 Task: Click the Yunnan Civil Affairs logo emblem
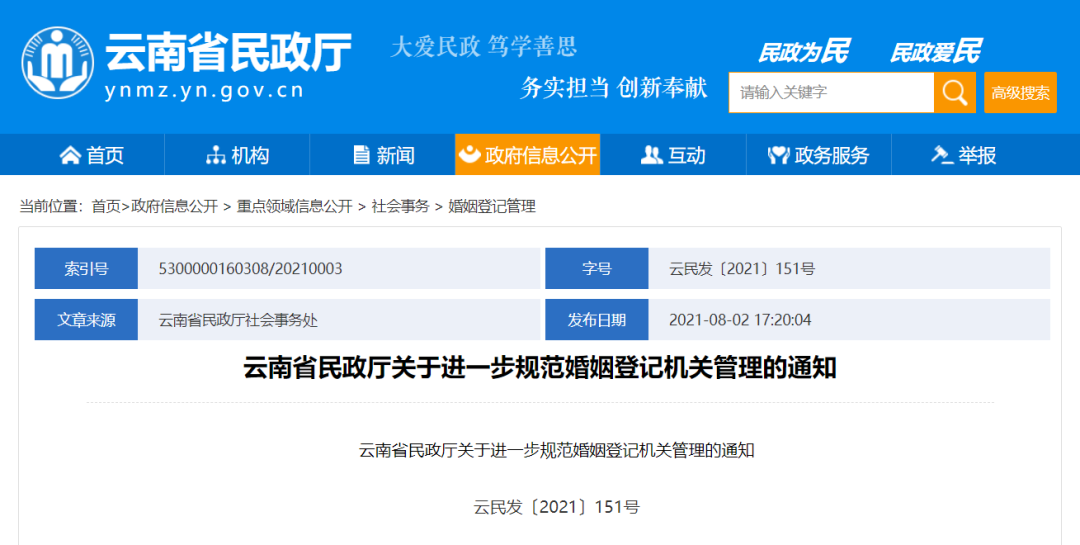pos(58,62)
